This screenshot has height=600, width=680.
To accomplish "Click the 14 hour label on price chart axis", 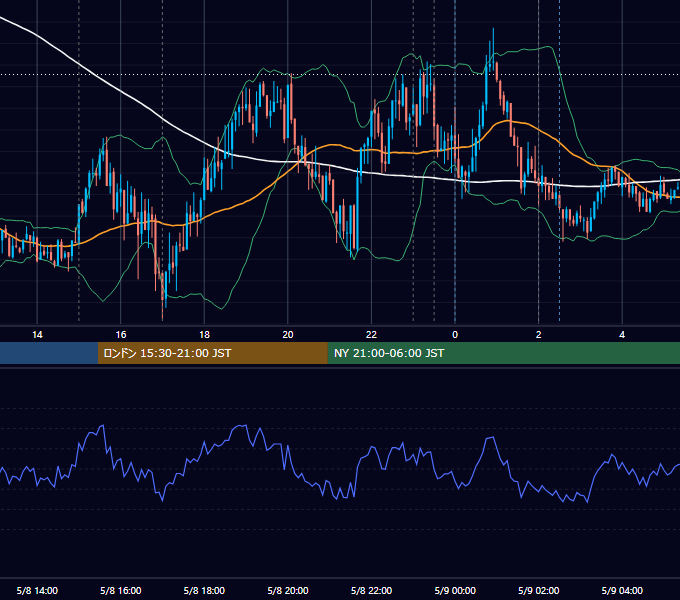I will click(37, 335).
